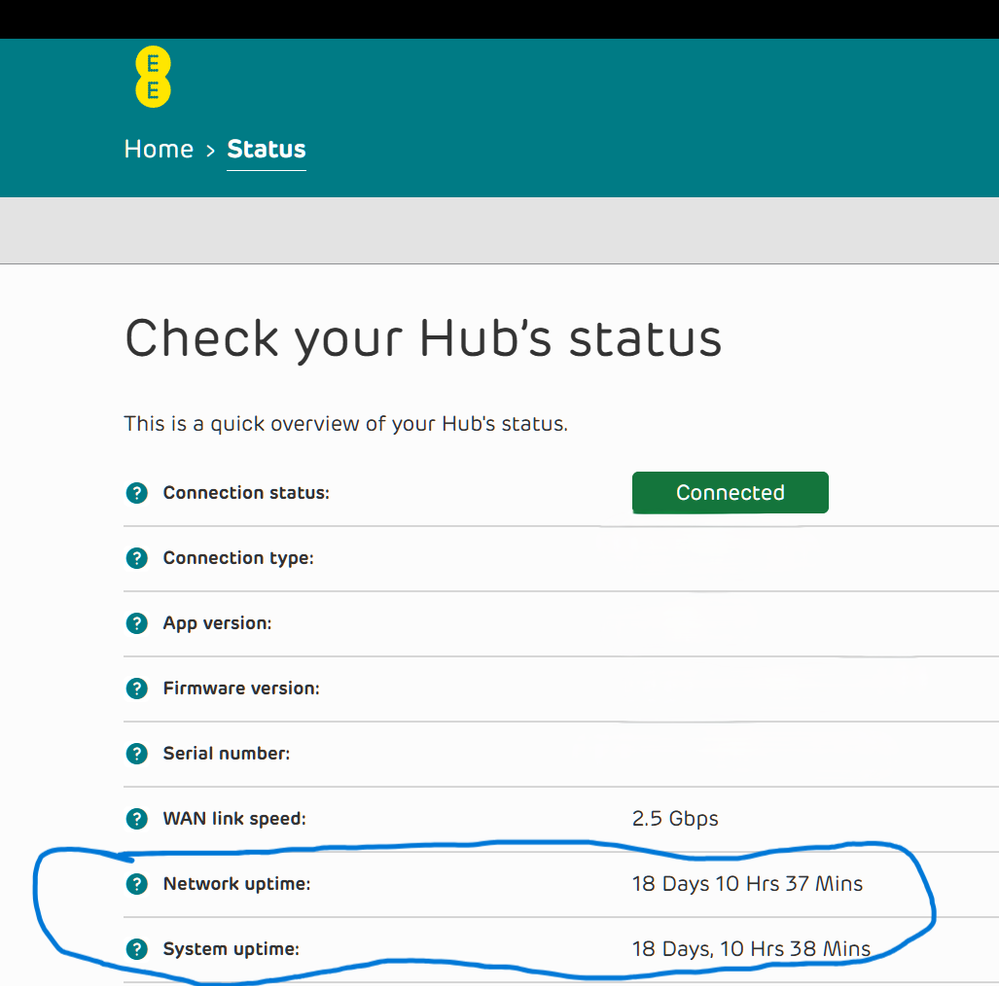
Task: Open help for WAN link speed
Action: click(136, 818)
